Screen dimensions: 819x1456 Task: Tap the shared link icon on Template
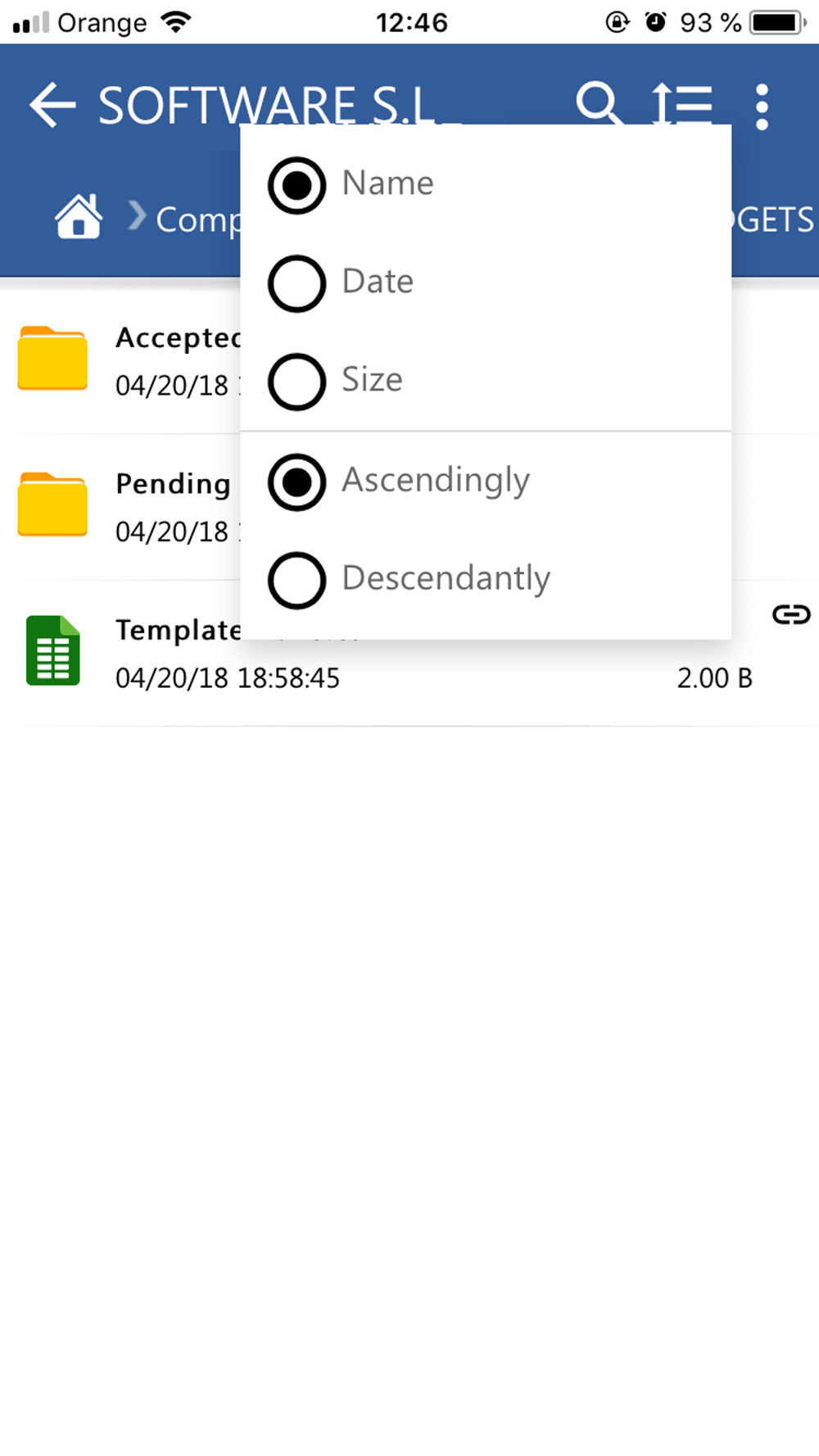(x=791, y=615)
